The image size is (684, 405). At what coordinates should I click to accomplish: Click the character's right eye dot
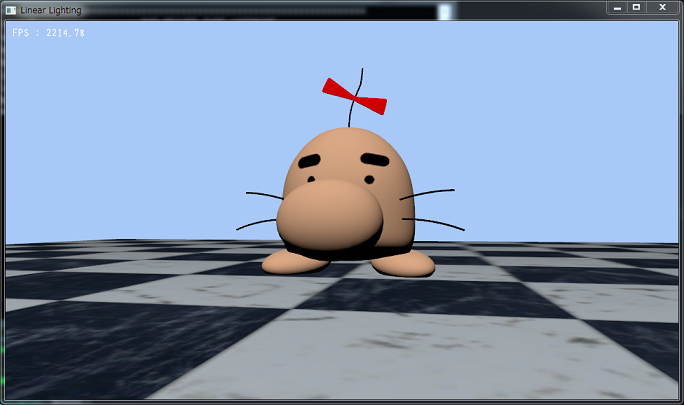(369, 180)
